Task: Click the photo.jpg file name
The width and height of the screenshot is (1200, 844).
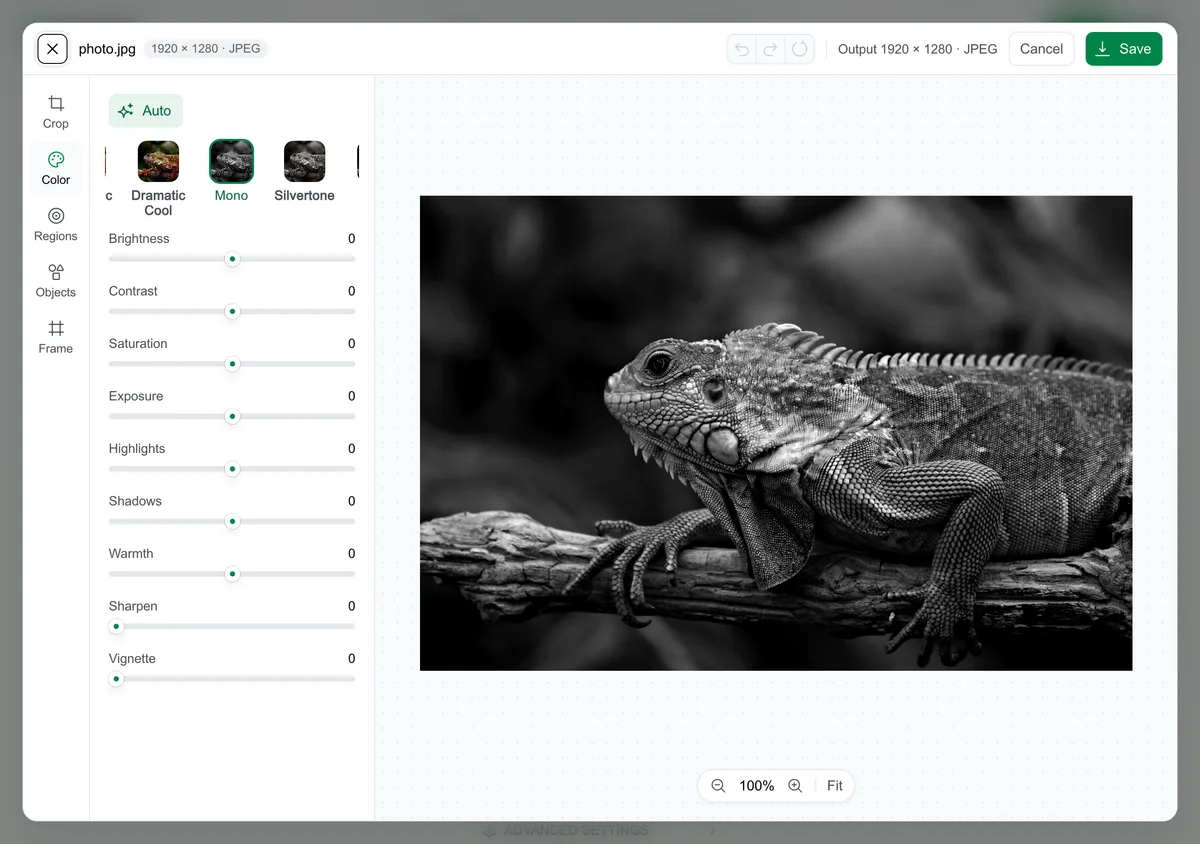Action: tap(107, 49)
